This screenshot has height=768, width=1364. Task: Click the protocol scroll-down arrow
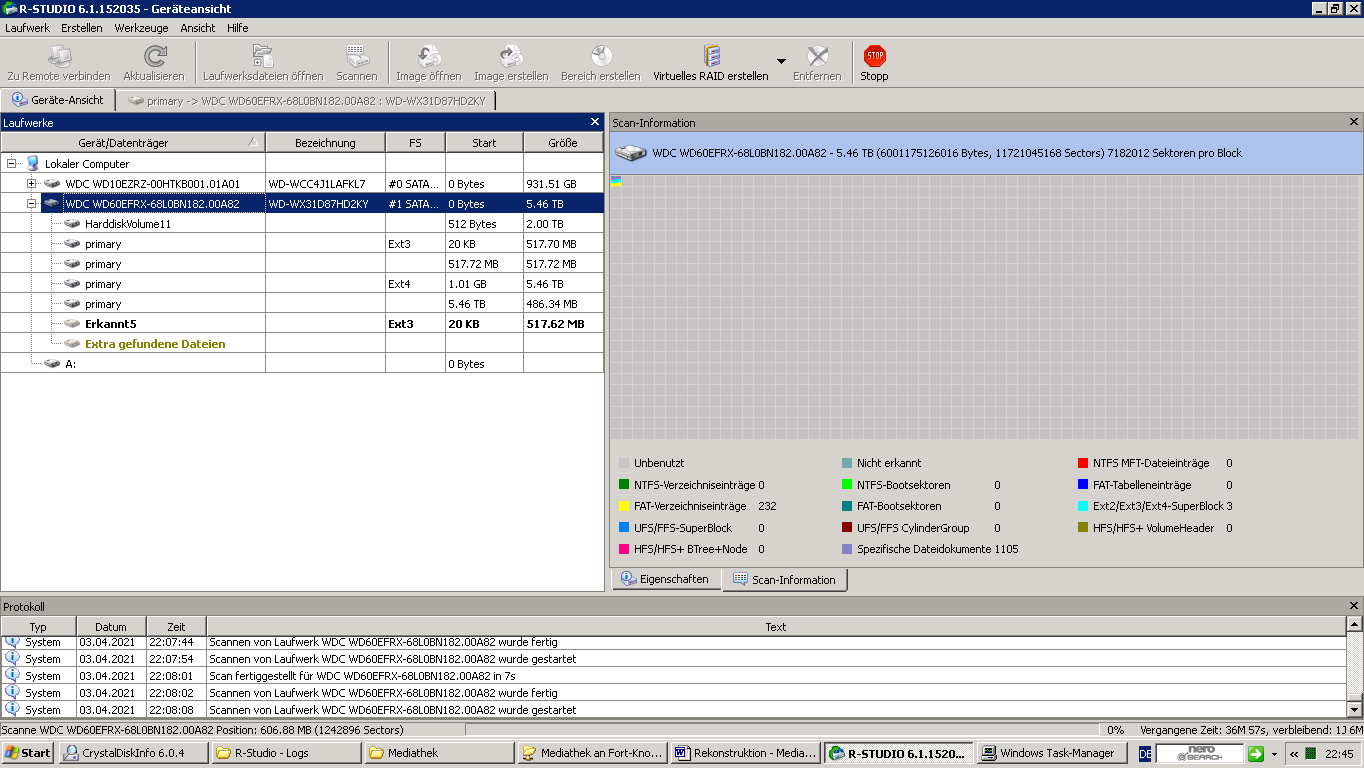pyautogui.click(x=1354, y=709)
